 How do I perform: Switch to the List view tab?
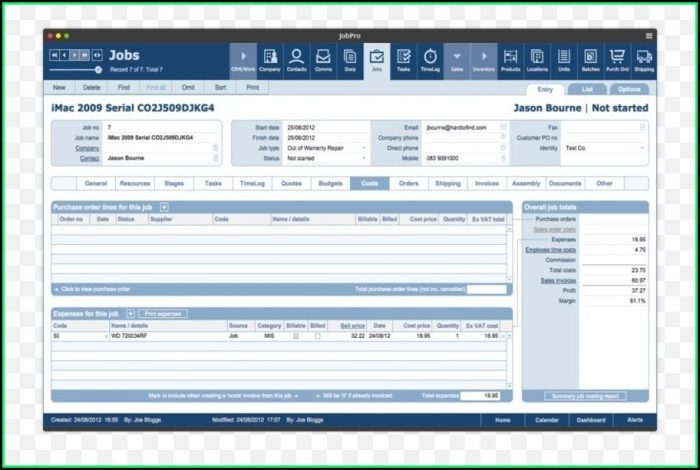pos(587,89)
